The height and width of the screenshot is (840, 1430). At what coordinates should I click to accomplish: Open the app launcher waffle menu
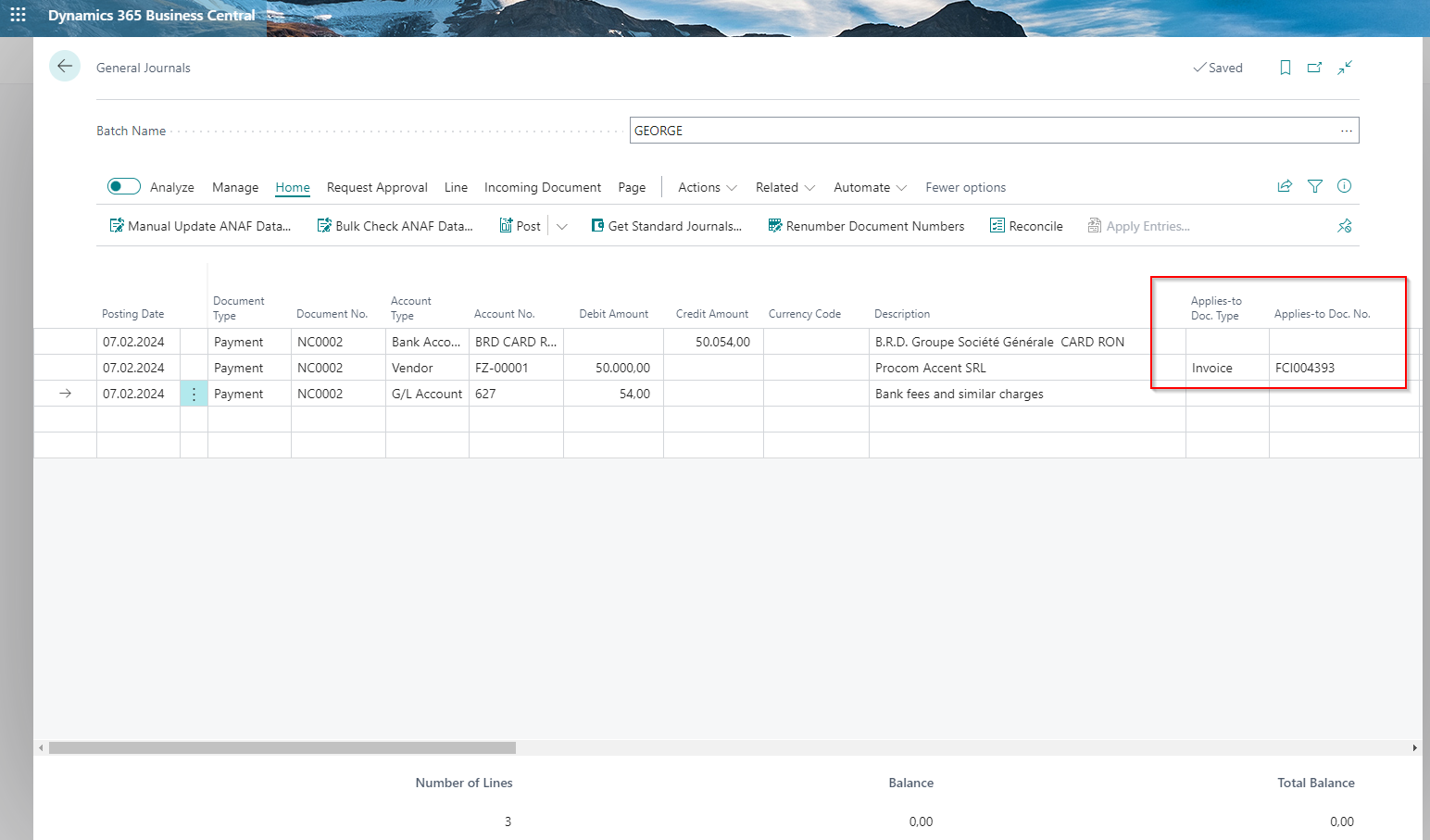[18, 16]
